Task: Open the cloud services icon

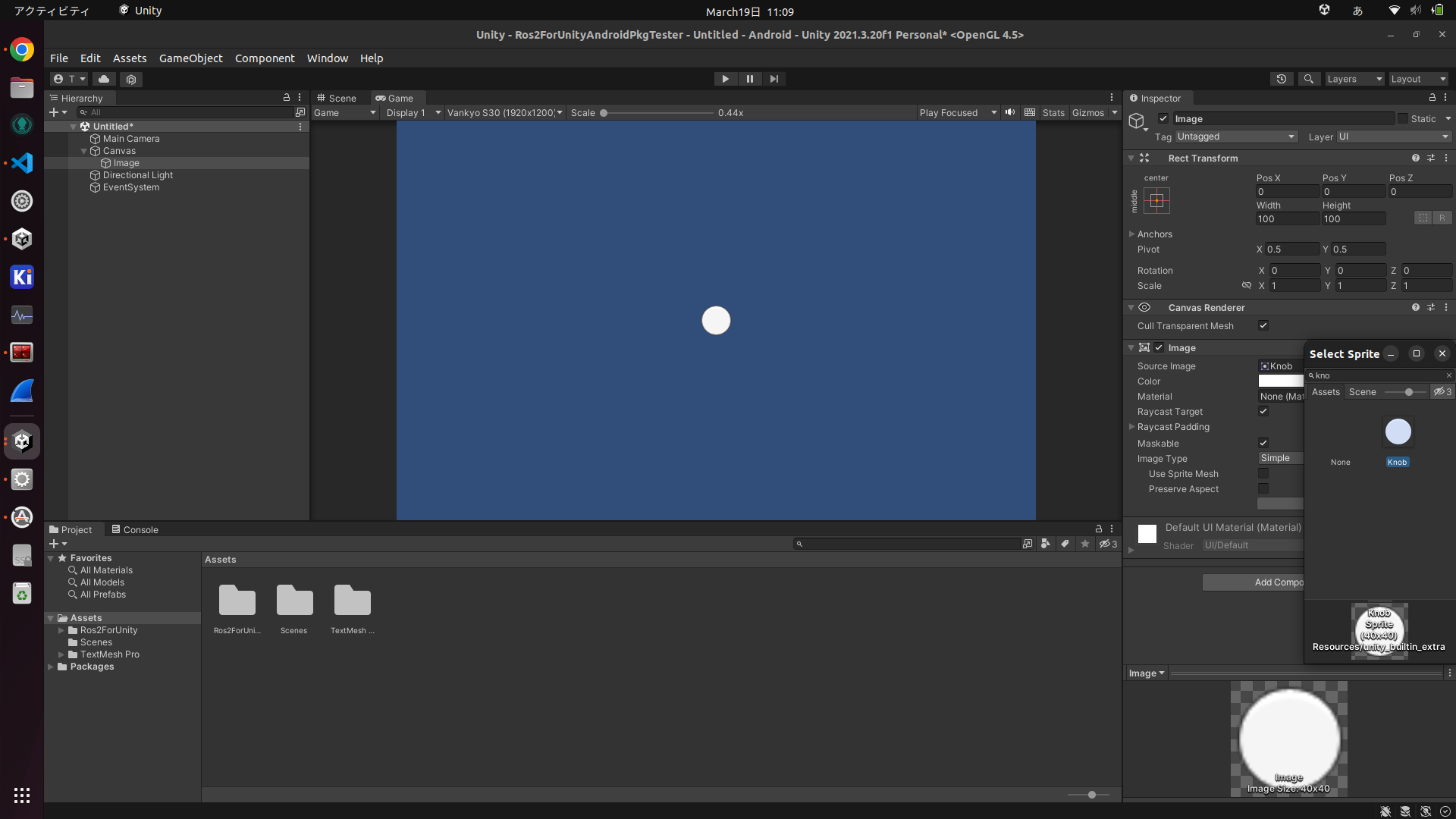Action: [104, 79]
